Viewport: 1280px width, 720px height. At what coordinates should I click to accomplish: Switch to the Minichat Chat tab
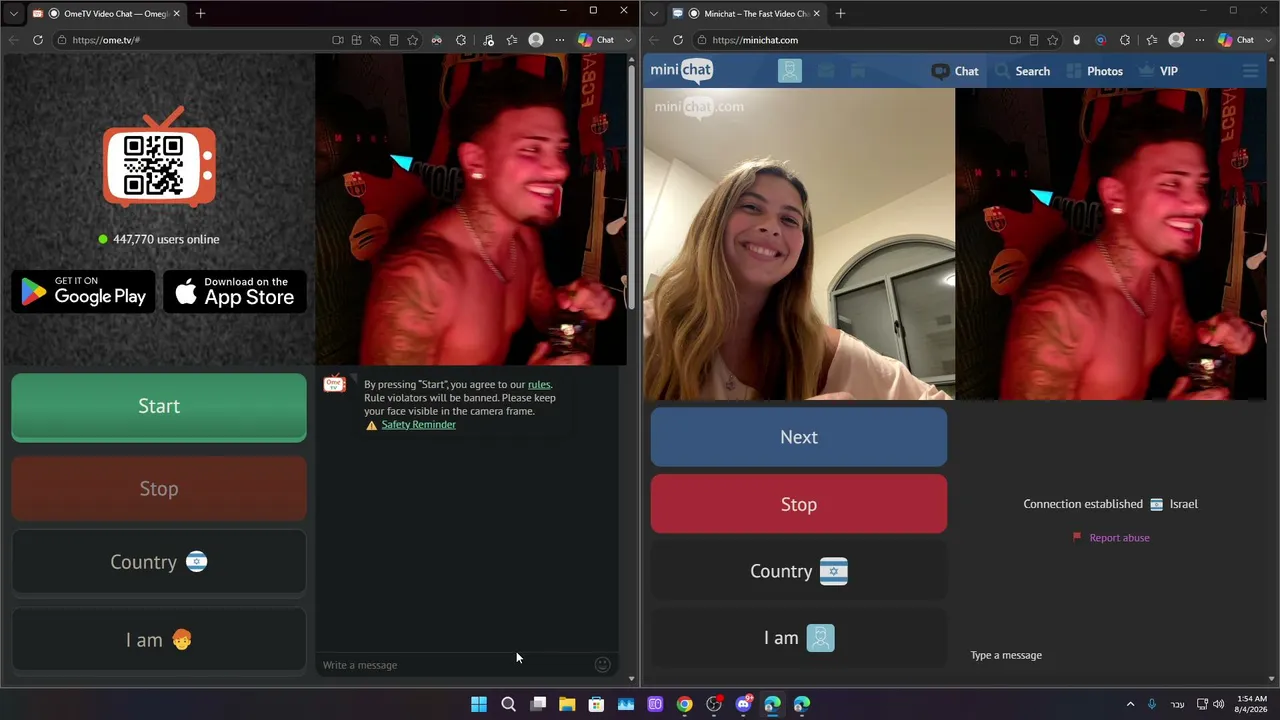[956, 71]
